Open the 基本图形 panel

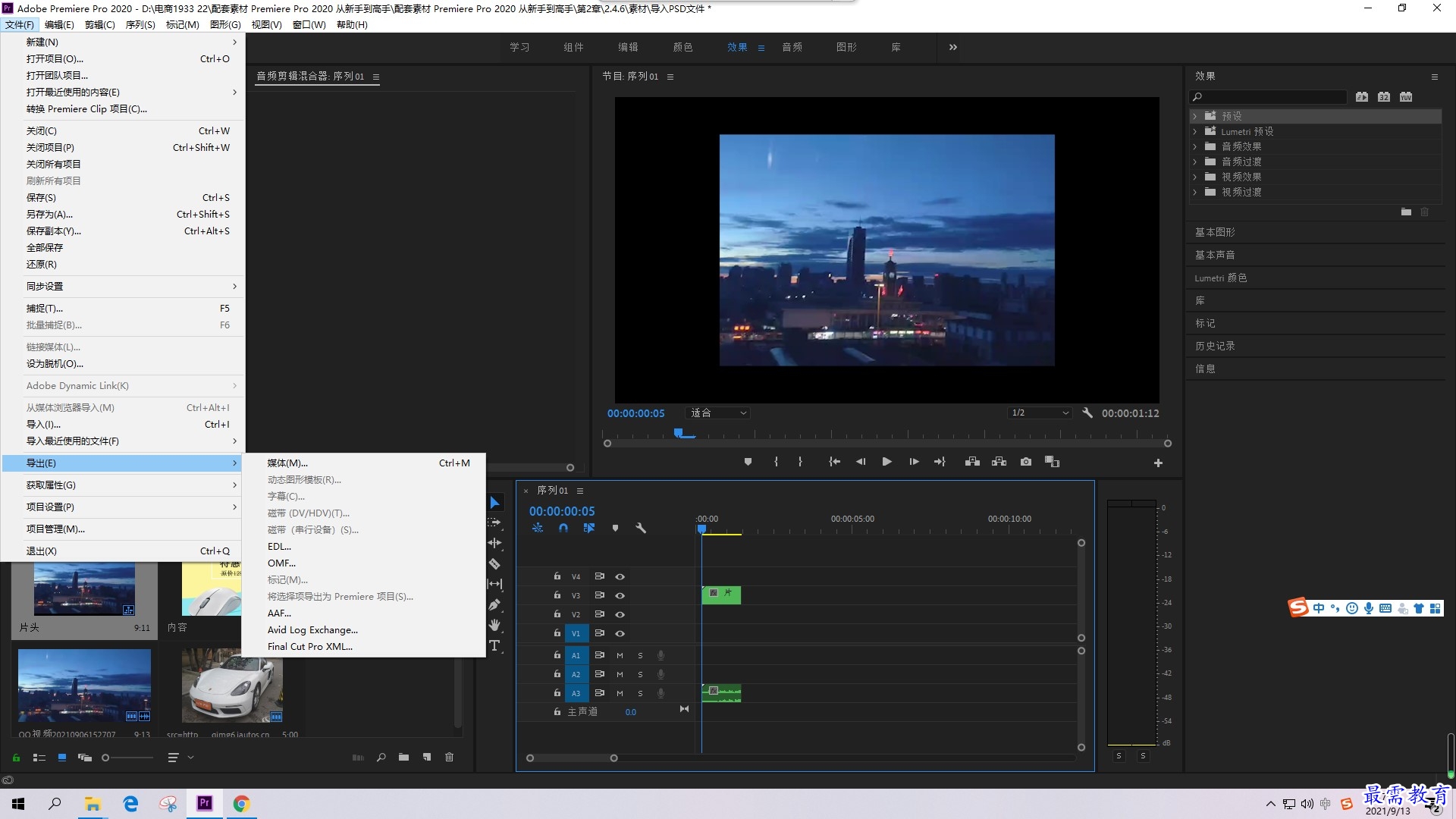pos(1215,232)
